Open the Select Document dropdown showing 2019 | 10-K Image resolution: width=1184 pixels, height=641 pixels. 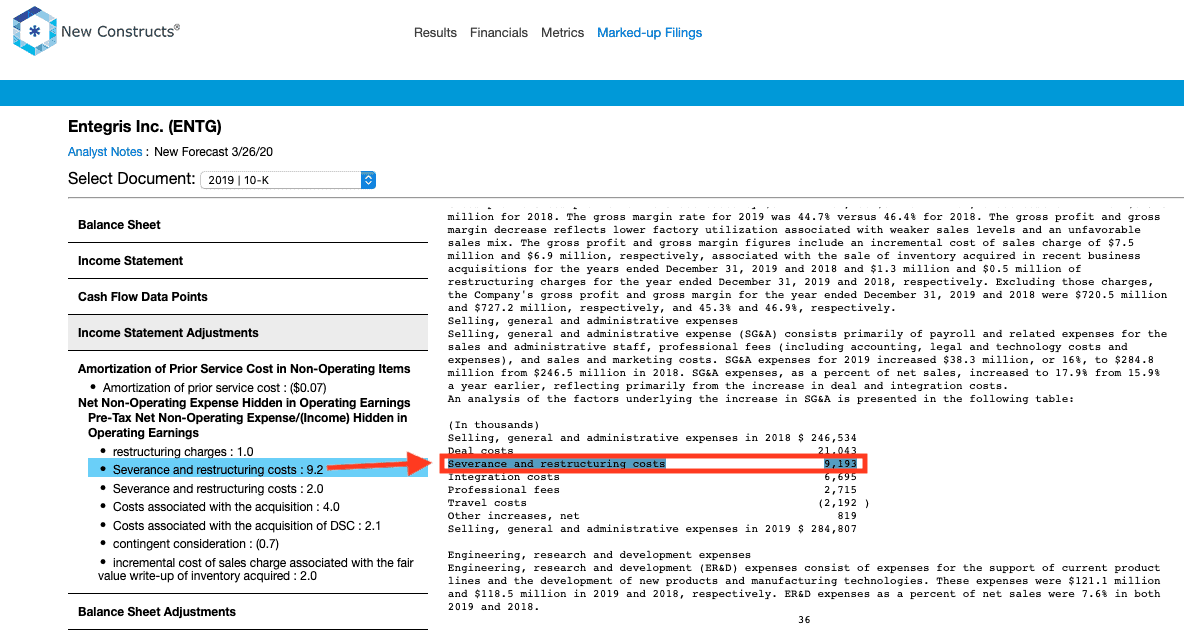[x=288, y=180]
